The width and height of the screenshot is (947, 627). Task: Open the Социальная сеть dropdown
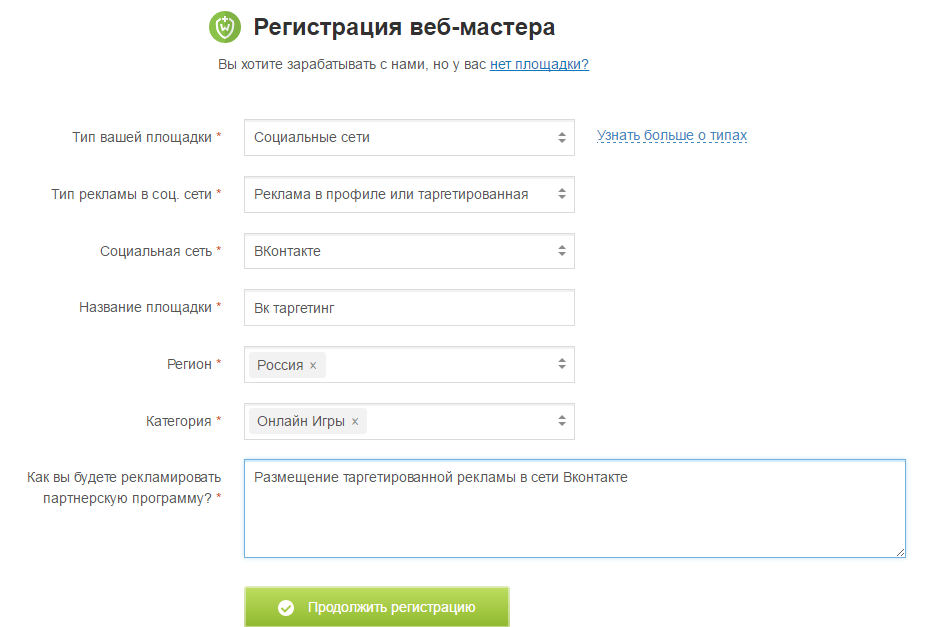[409, 251]
